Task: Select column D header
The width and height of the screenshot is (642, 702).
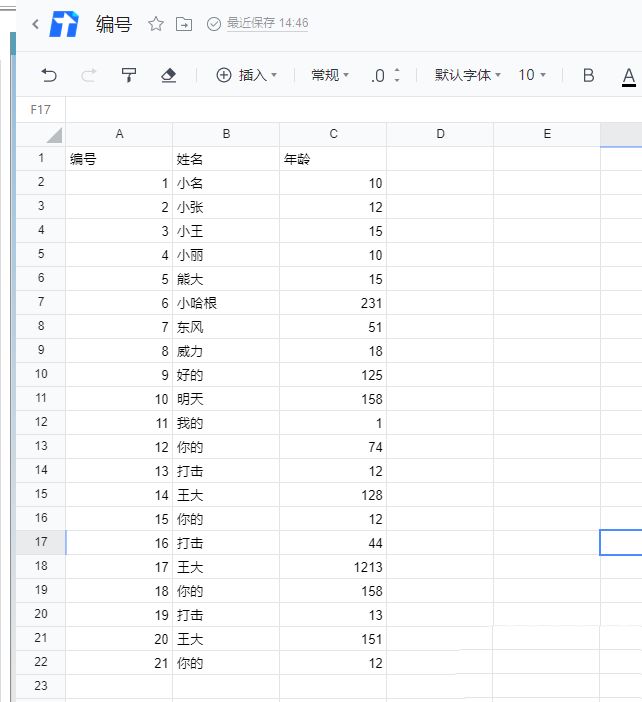Action: point(440,134)
